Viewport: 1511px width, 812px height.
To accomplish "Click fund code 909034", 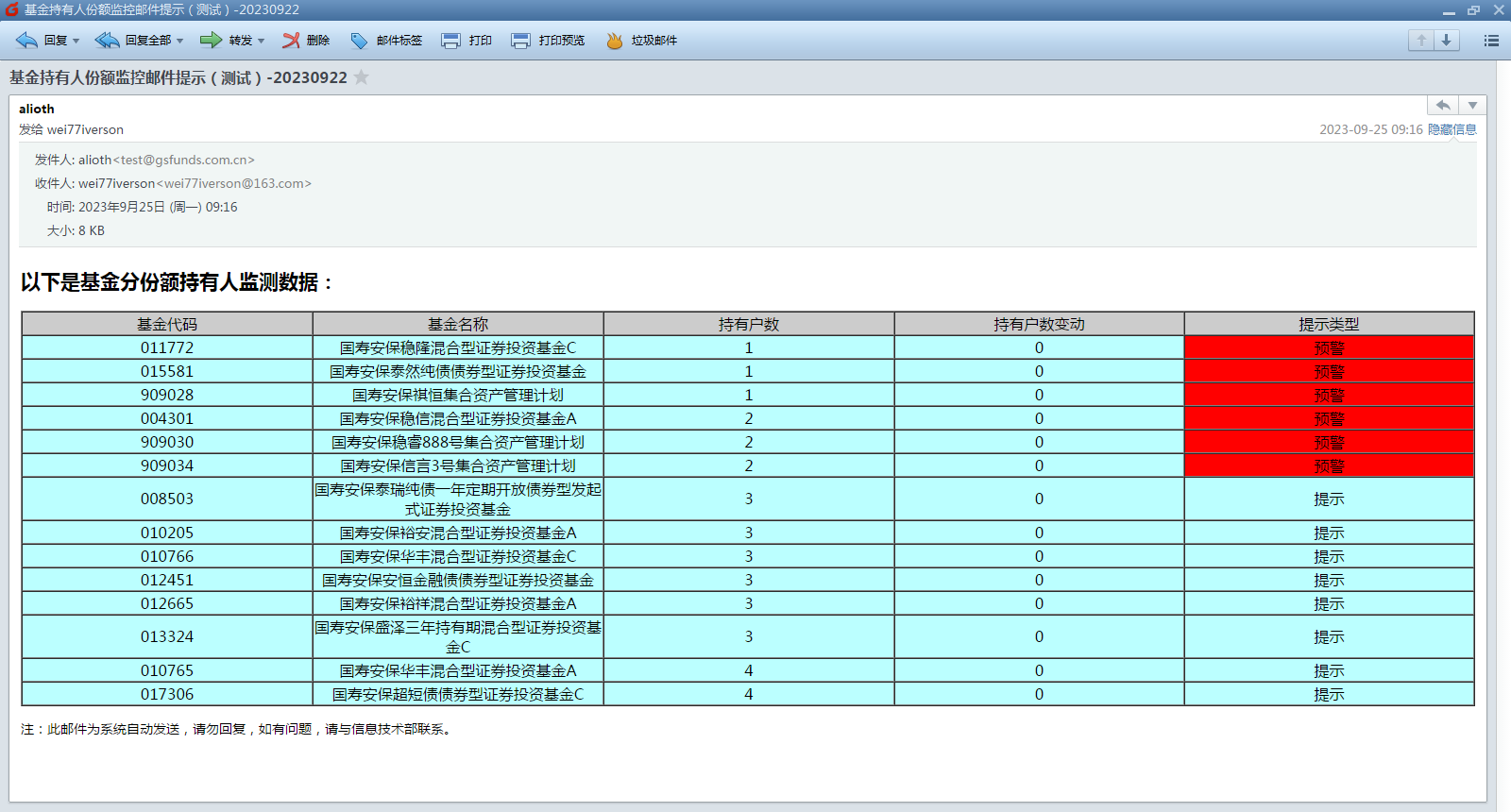I will click(167, 465).
